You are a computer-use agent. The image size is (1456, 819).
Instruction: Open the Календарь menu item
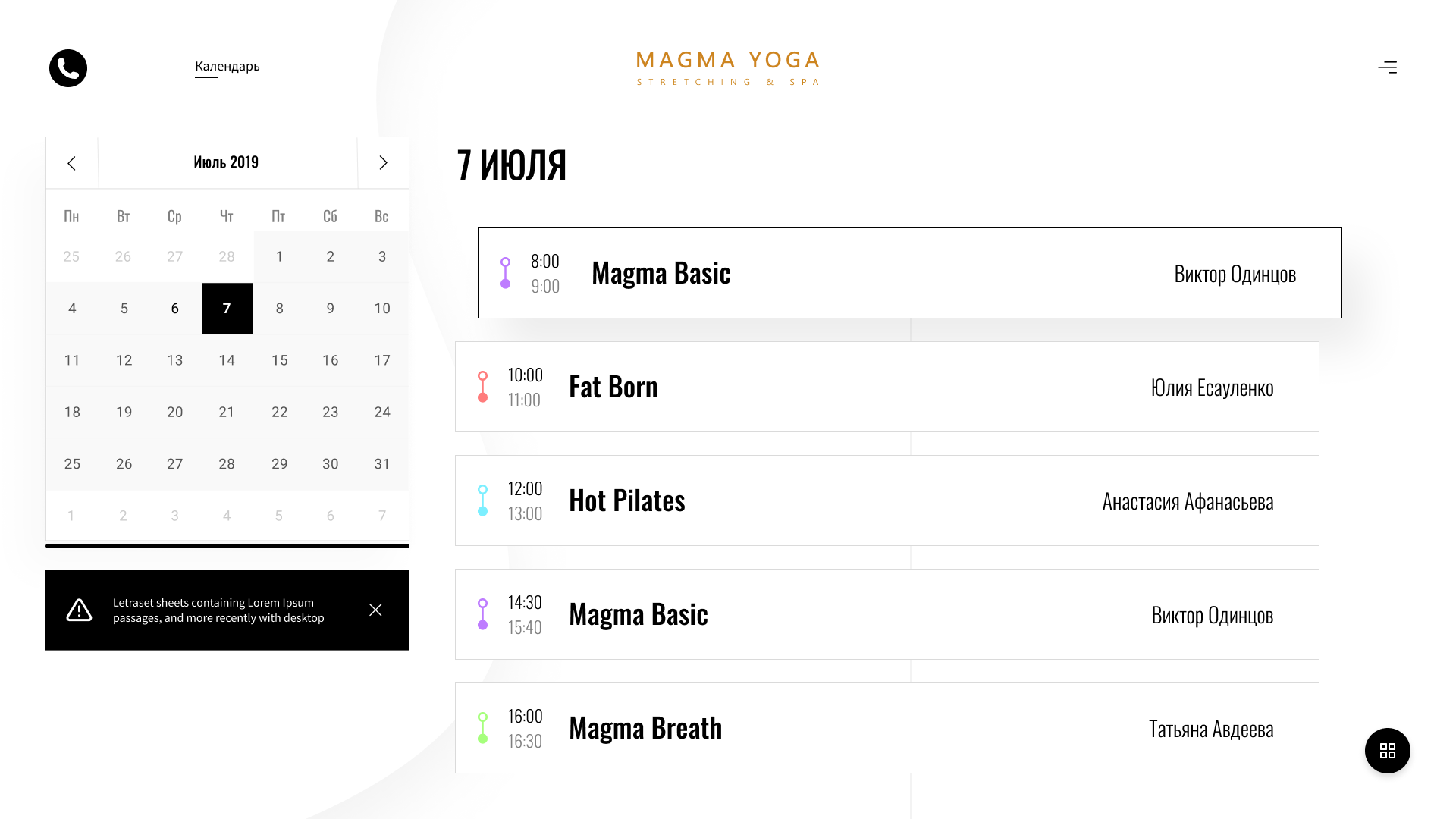click(x=227, y=66)
